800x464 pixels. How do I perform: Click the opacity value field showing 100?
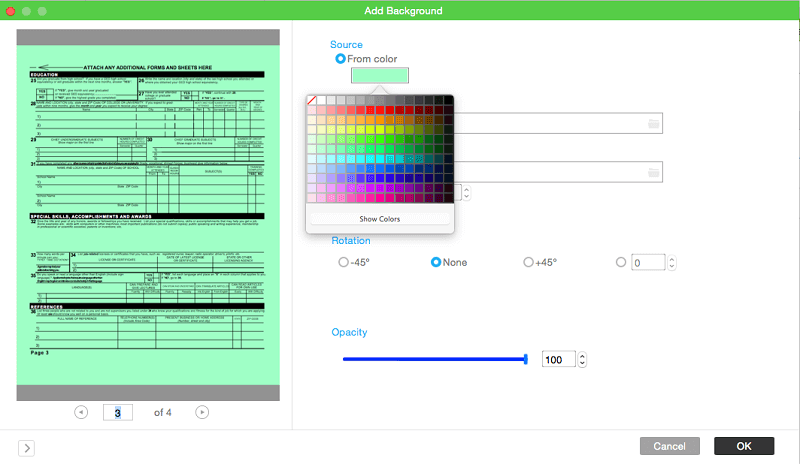[559, 359]
